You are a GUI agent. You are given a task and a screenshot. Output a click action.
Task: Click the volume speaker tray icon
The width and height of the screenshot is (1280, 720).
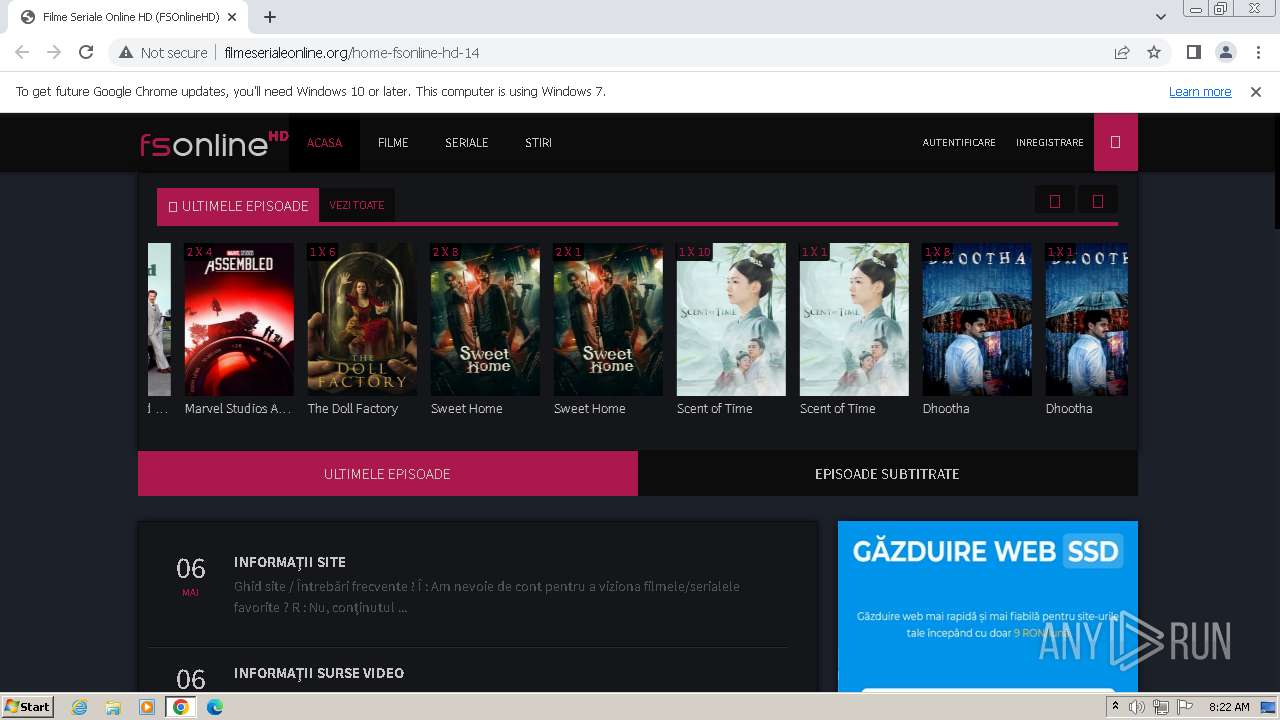tap(1137, 707)
